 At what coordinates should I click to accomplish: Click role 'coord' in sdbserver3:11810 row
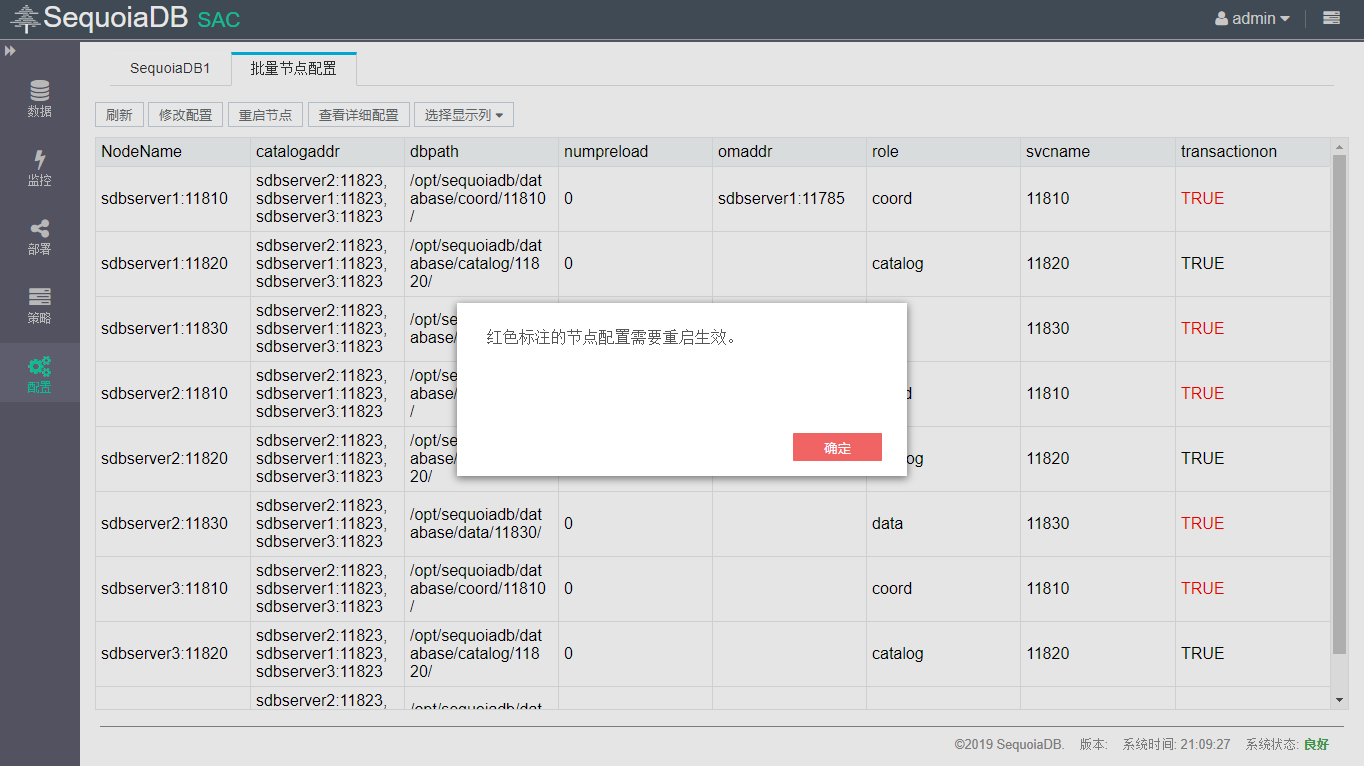(x=892, y=588)
